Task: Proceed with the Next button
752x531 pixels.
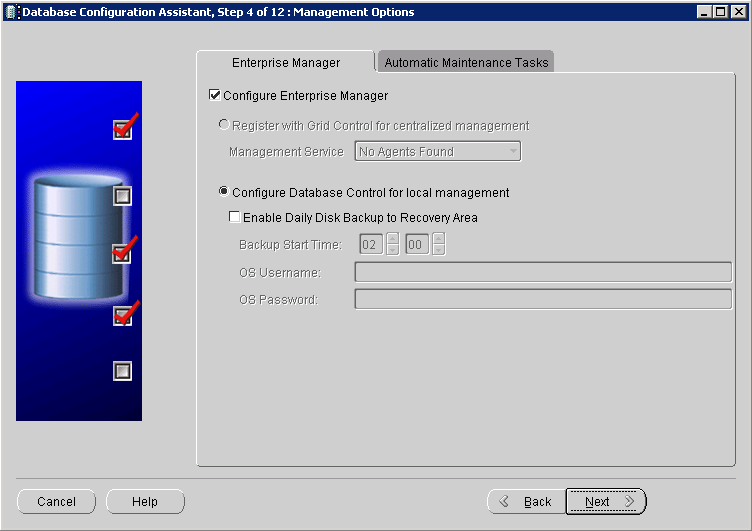Action: (x=606, y=501)
